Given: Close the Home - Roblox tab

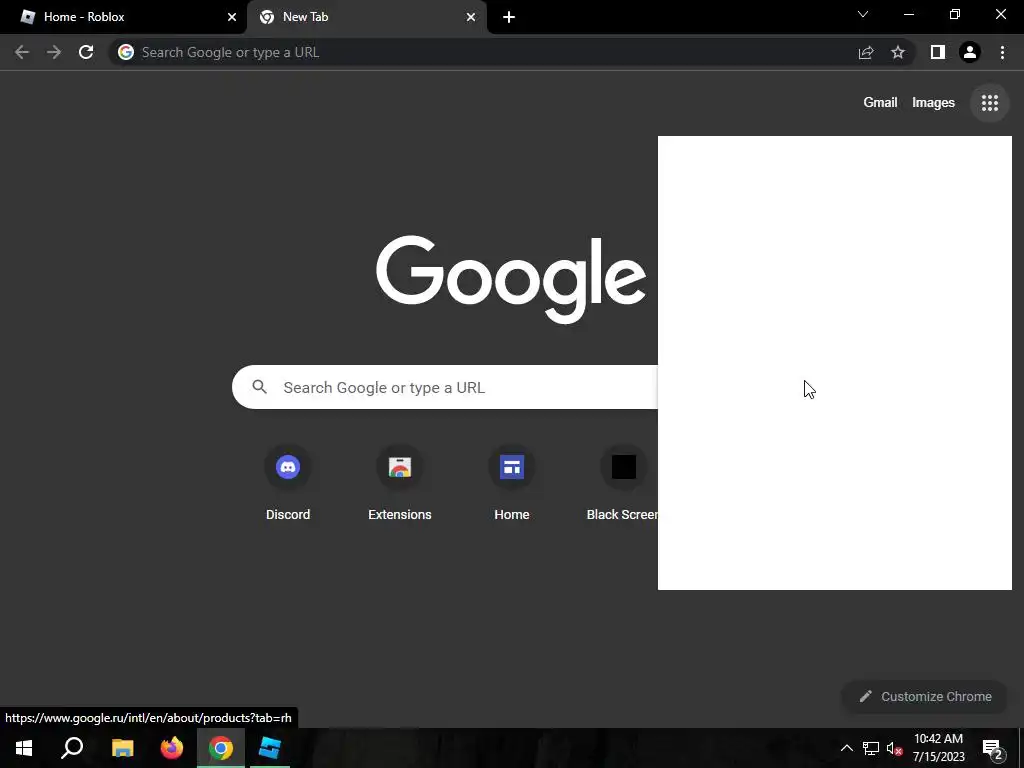Looking at the screenshot, I should coord(232,17).
